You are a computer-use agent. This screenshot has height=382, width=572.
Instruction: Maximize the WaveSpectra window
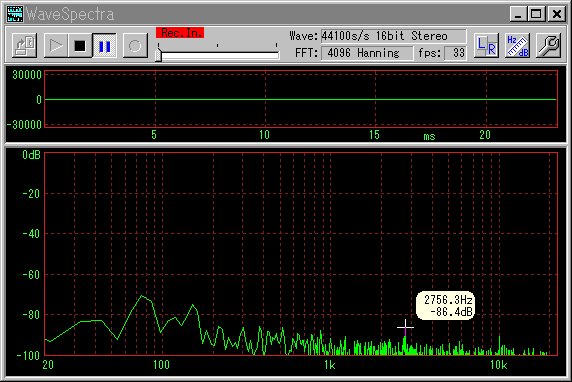[x=536, y=14]
